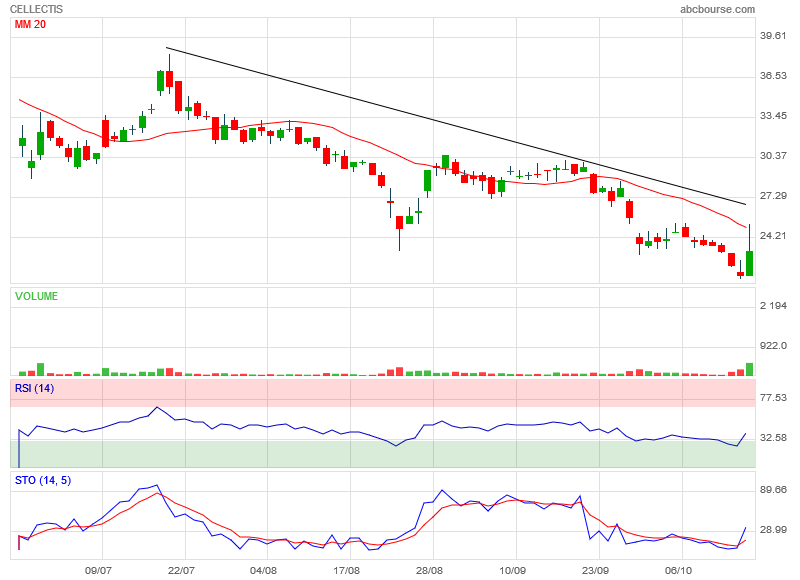The width and height of the screenshot is (800, 580).
Task: Select the 24.21 price level label
Action: (775, 236)
